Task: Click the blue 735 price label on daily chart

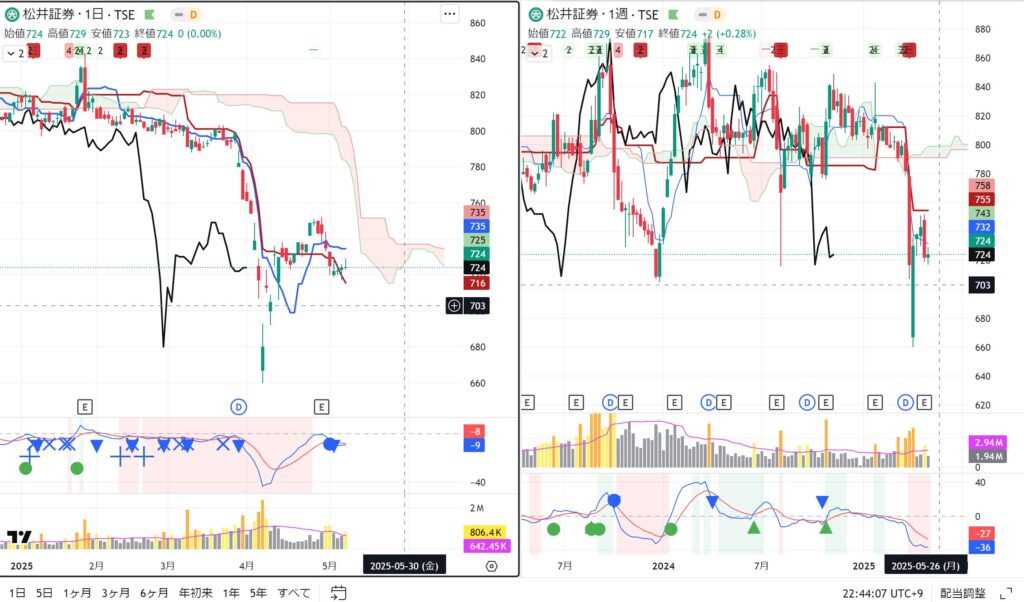Action: [x=477, y=226]
